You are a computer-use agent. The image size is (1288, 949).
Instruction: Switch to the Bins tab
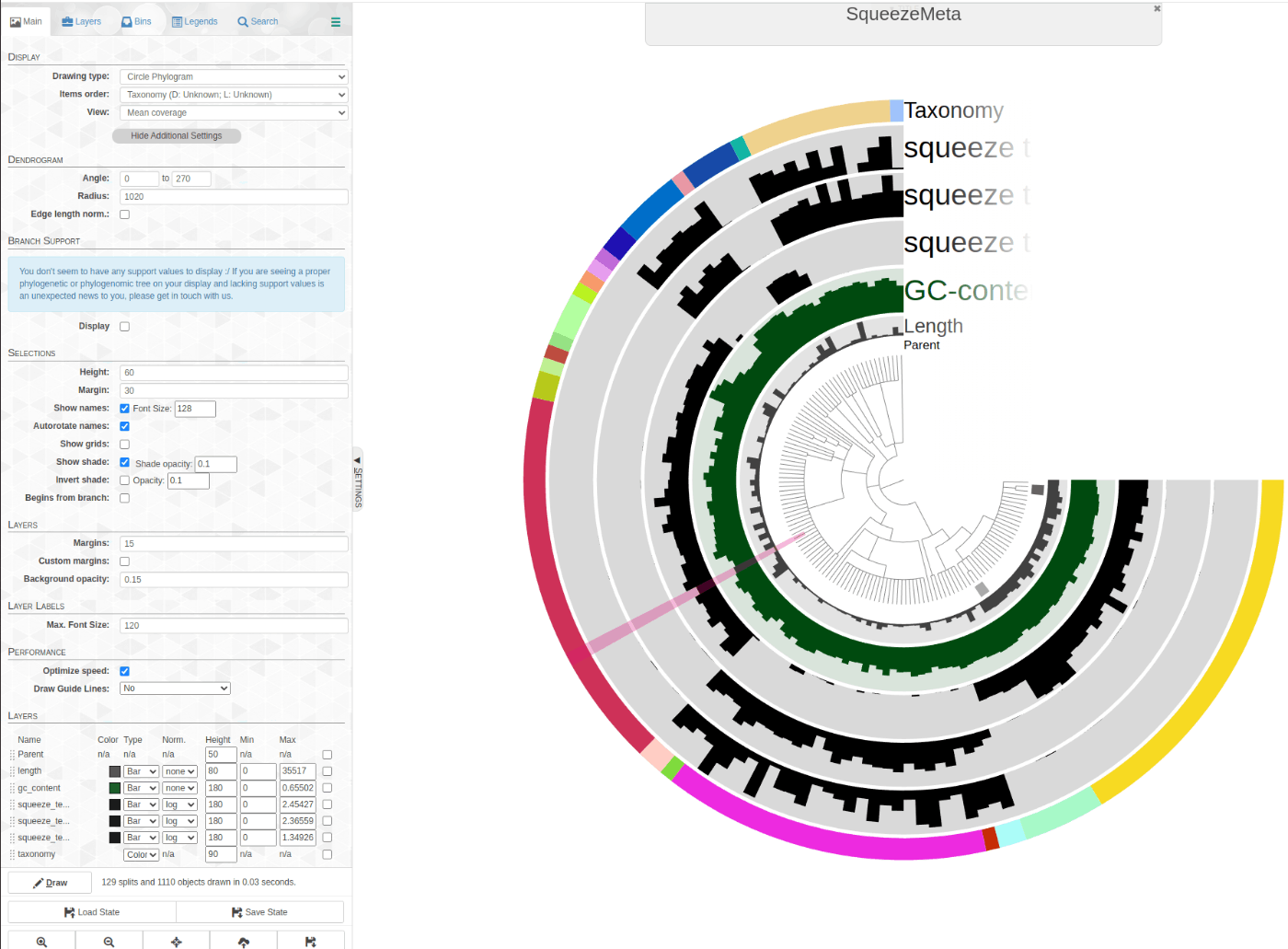(x=136, y=22)
